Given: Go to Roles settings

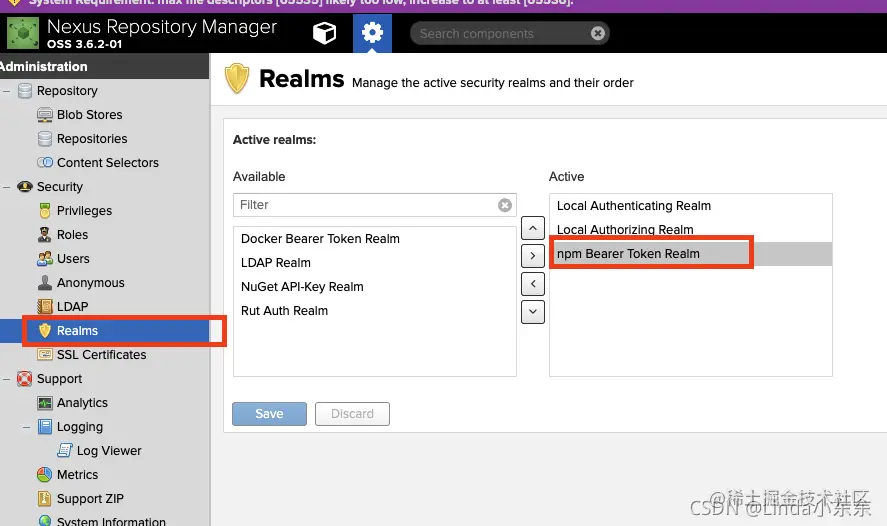Looking at the screenshot, I should pos(72,235).
